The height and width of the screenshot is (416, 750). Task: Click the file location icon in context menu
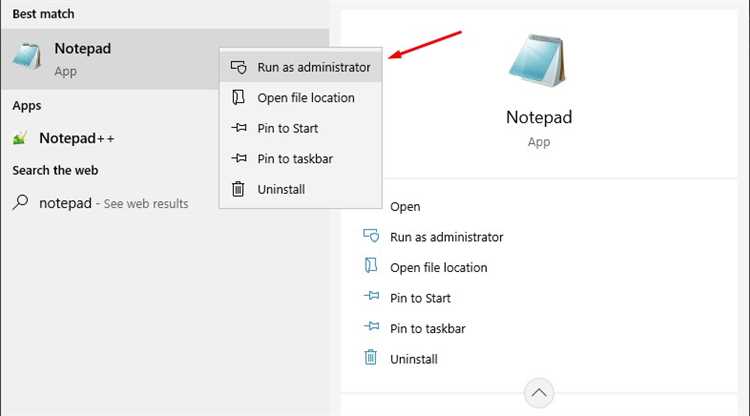(x=238, y=98)
